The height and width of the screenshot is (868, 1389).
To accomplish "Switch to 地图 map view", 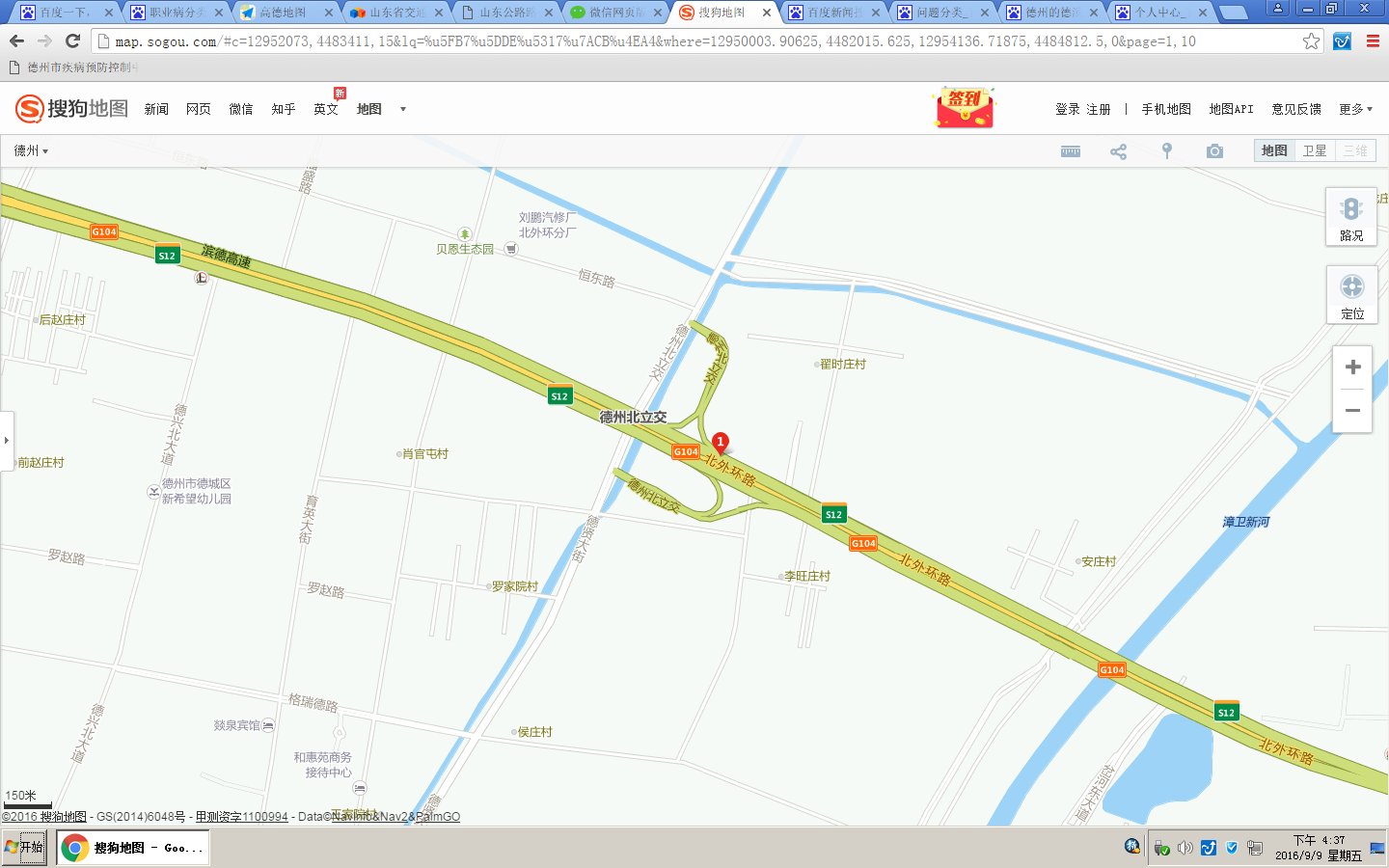I will pyautogui.click(x=1274, y=150).
